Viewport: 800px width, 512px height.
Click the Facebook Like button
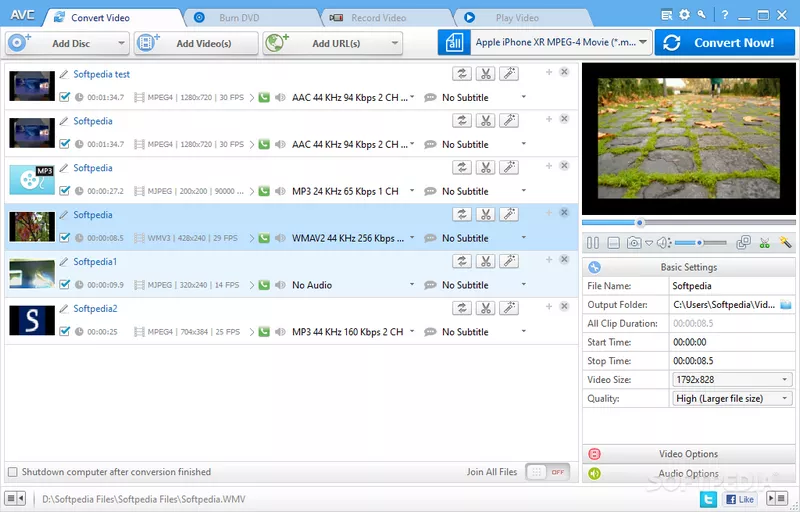740,499
